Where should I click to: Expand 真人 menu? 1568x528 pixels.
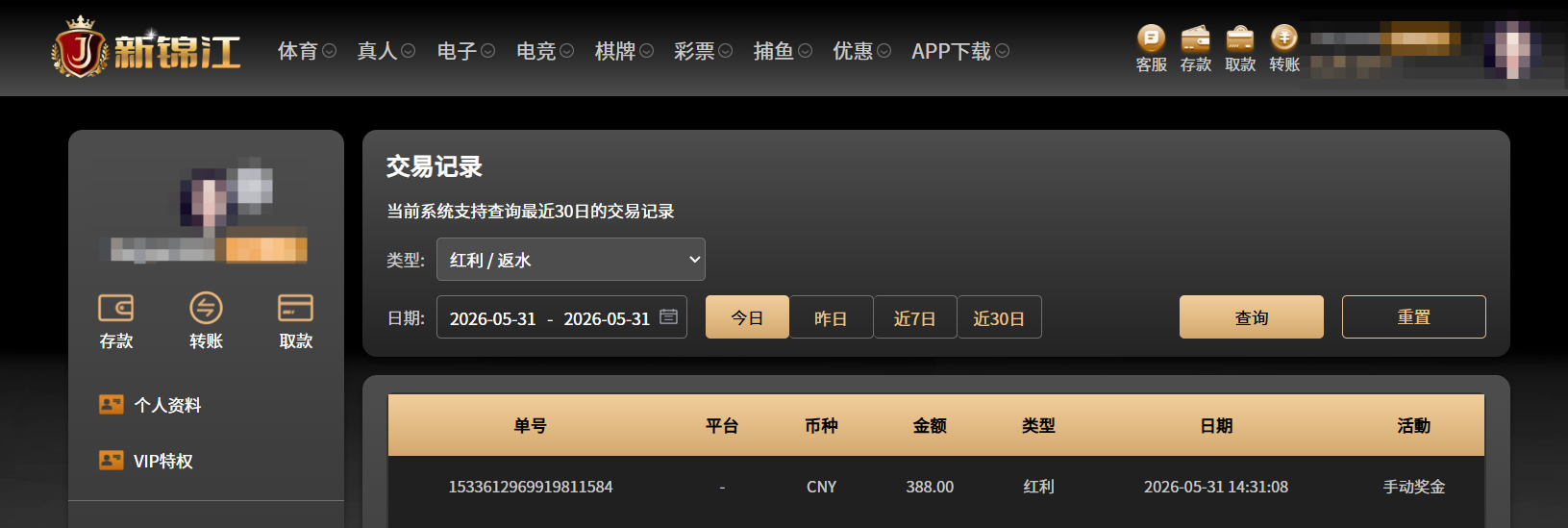coord(386,51)
